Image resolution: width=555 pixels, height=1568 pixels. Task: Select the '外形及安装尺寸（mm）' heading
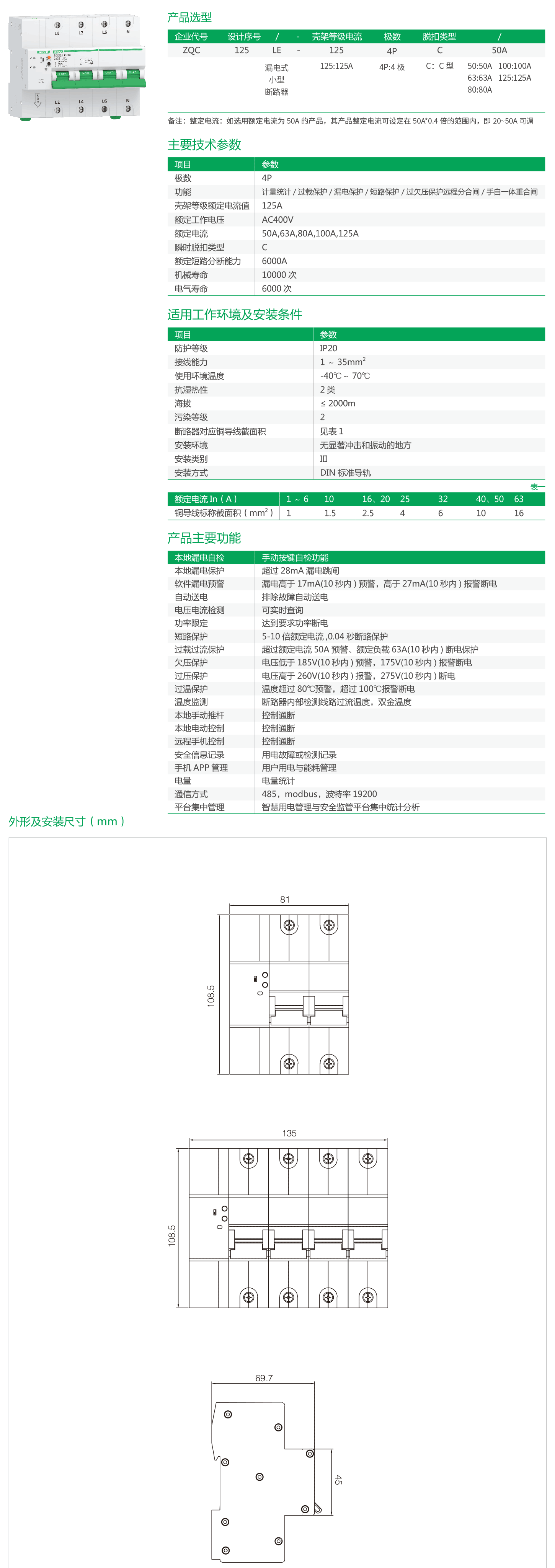click(67, 821)
